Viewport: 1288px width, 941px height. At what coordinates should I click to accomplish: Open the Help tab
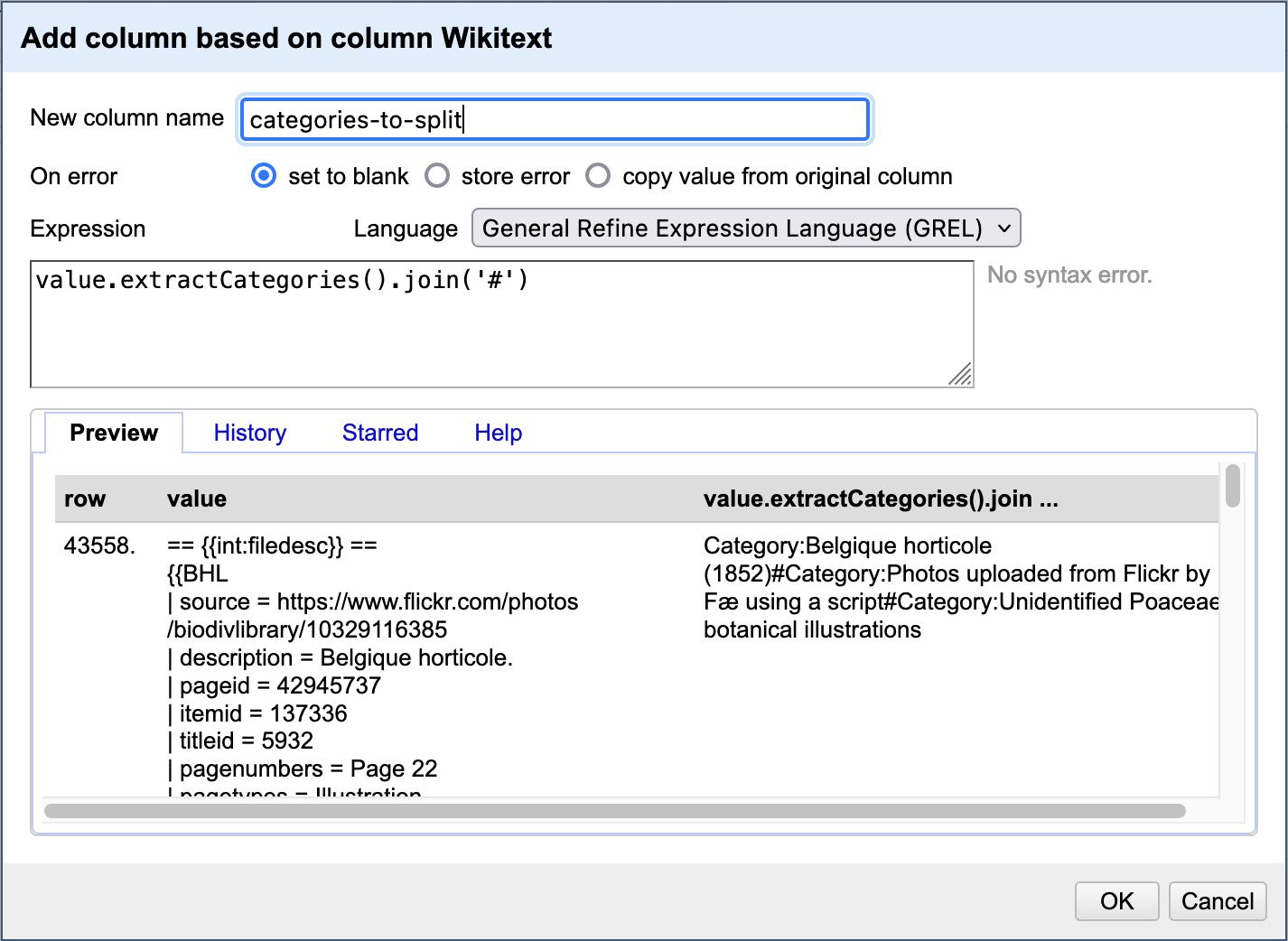click(x=499, y=433)
